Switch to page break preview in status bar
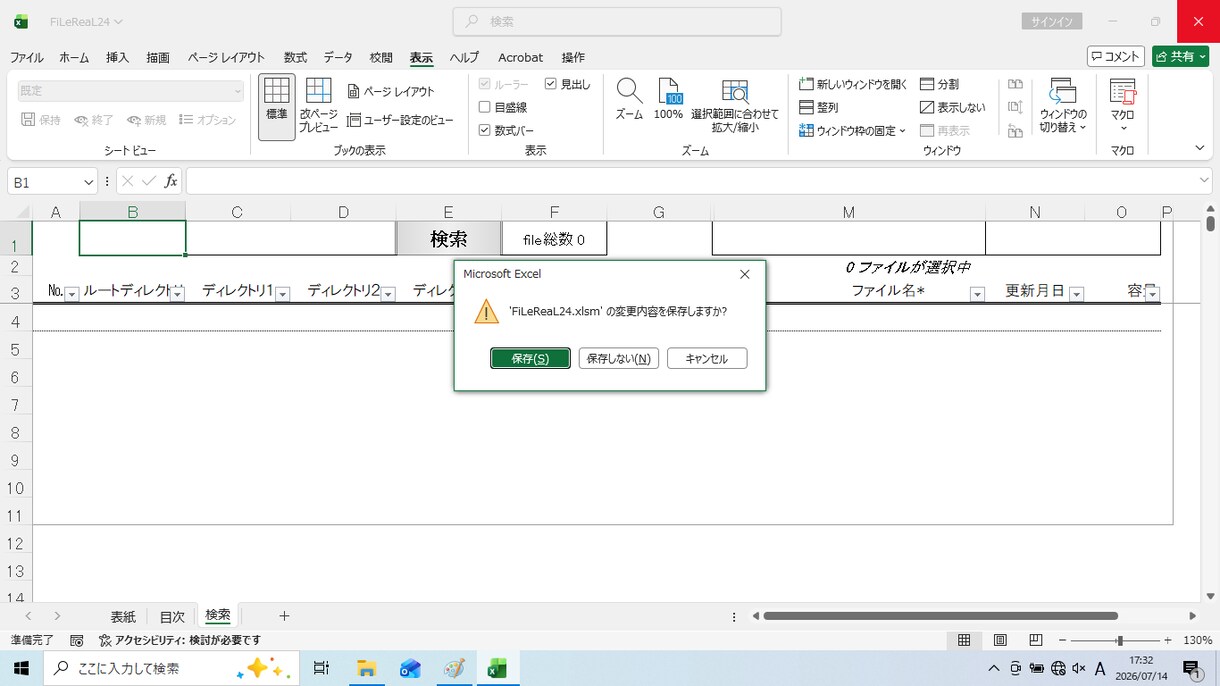The width and height of the screenshot is (1220, 686). click(1036, 640)
